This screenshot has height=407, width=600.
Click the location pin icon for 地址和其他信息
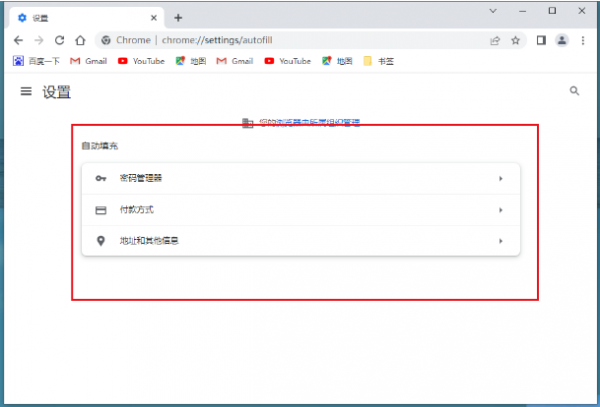101,241
